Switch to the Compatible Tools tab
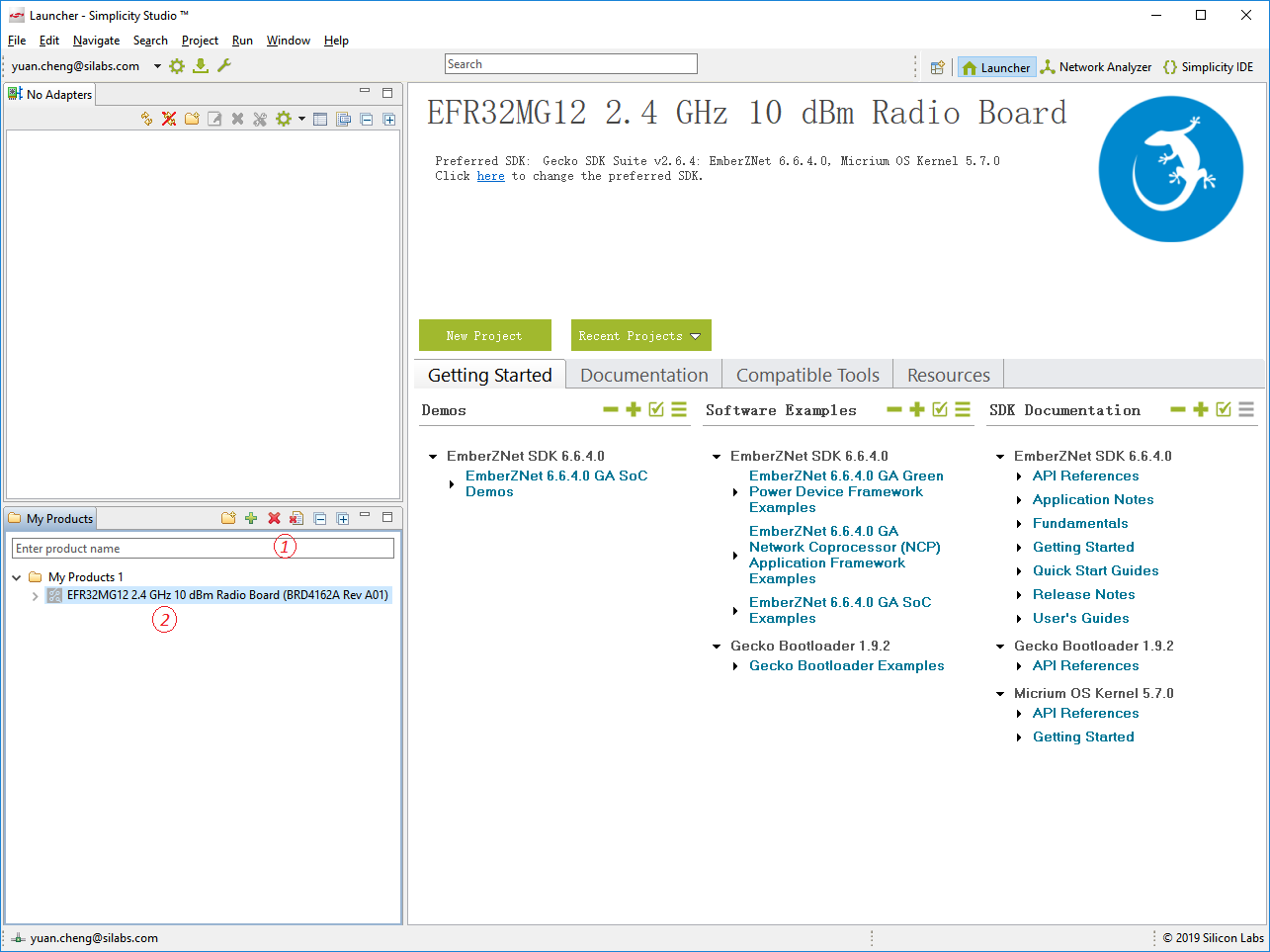Screen dimensions: 1270x952 807,375
